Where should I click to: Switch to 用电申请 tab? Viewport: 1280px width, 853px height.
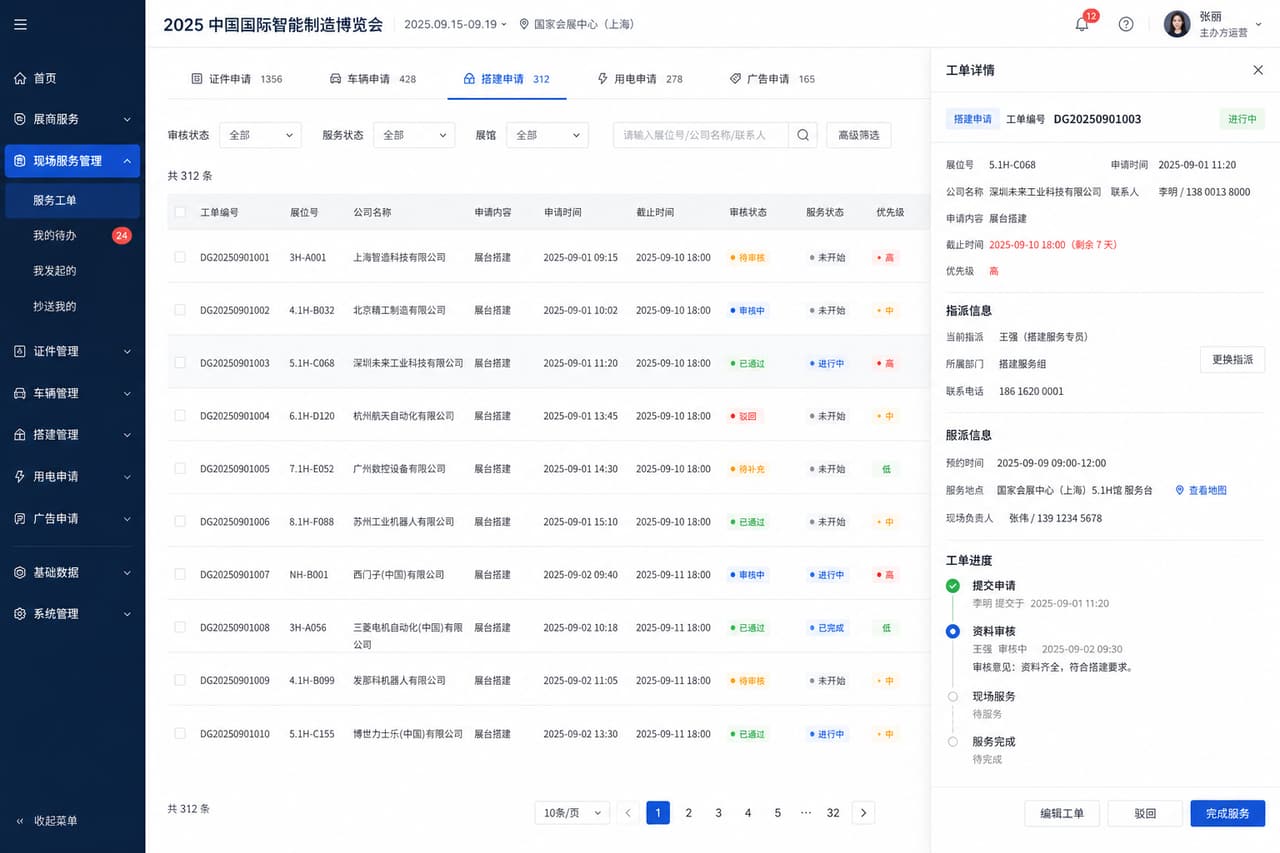coord(639,79)
